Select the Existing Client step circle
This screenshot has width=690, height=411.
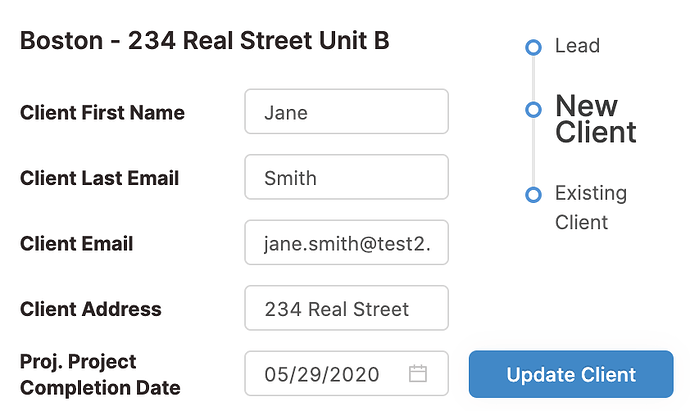[533, 194]
